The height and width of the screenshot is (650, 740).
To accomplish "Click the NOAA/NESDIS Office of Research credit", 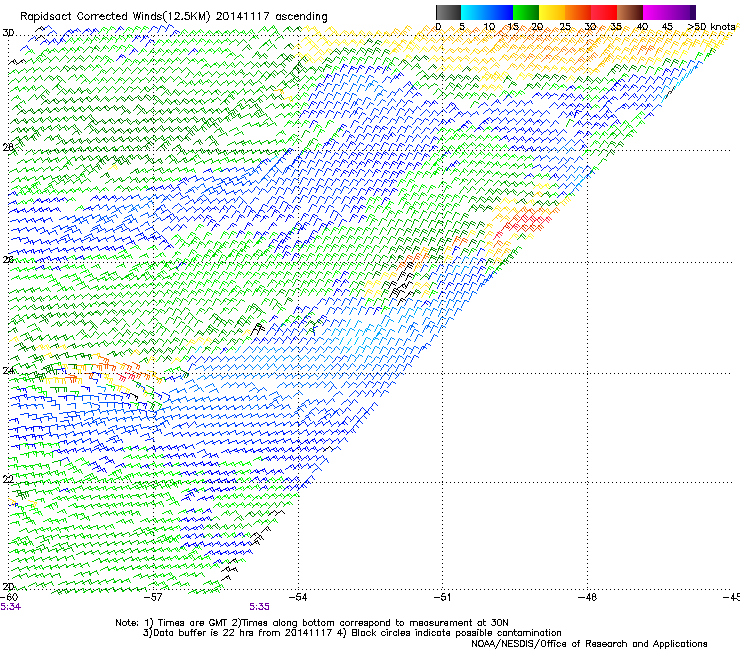I will 589,644.
